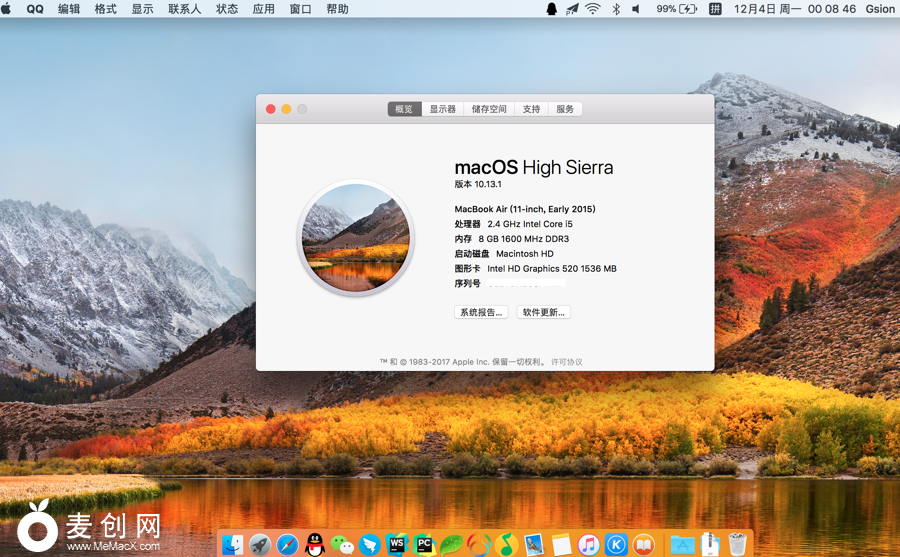
Task: Switch to the 显示器 tab
Action: pyautogui.click(x=443, y=109)
